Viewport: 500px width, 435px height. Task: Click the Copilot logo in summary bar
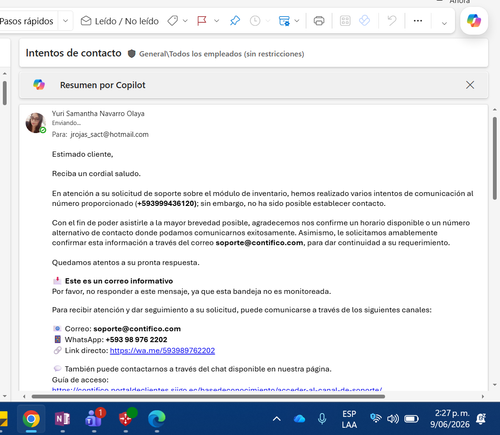point(39,85)
